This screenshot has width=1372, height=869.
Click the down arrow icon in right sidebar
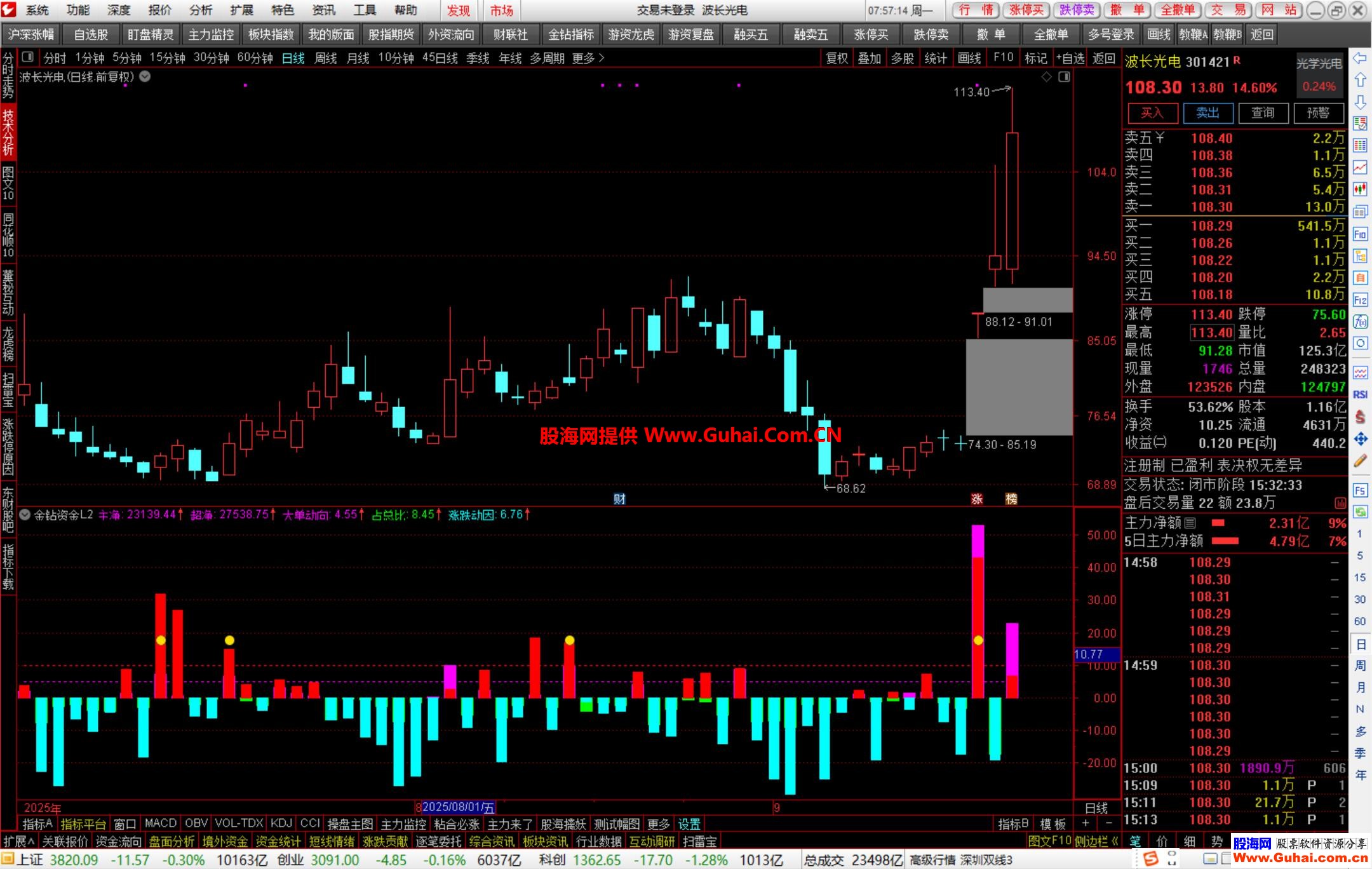coord(1360,102)
